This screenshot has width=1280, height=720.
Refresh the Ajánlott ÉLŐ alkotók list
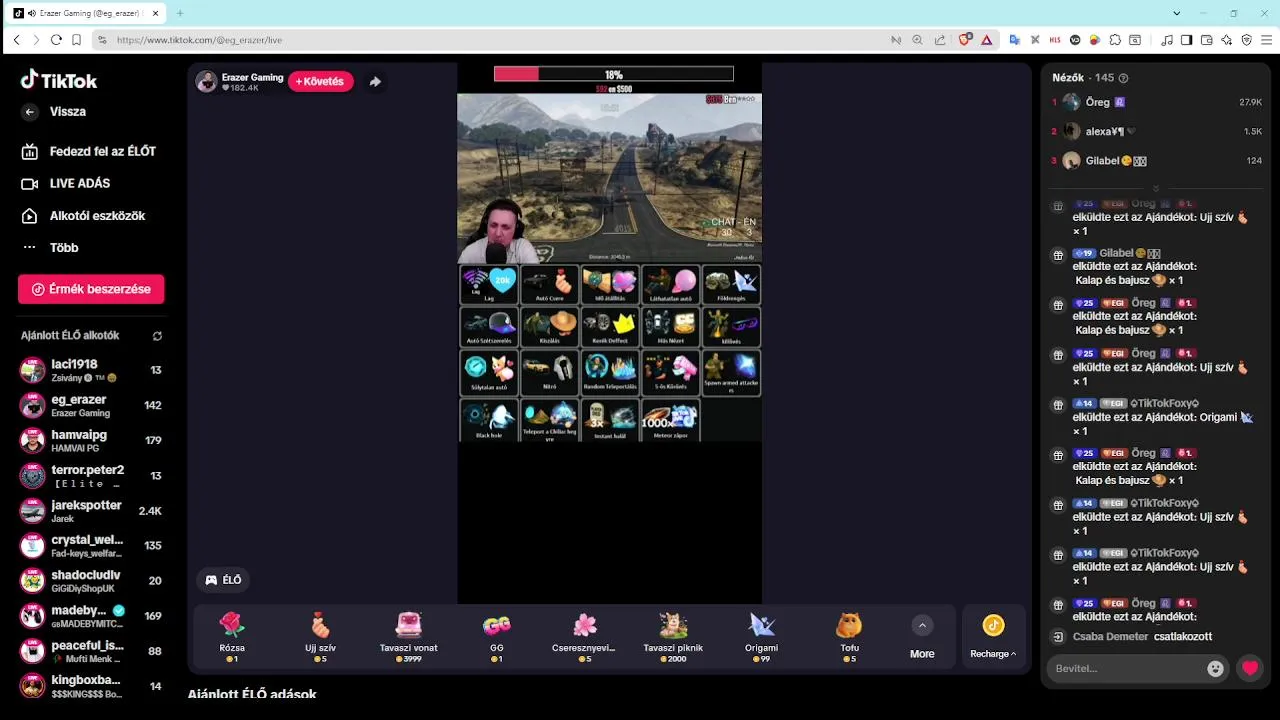click(x=157, y=336)
